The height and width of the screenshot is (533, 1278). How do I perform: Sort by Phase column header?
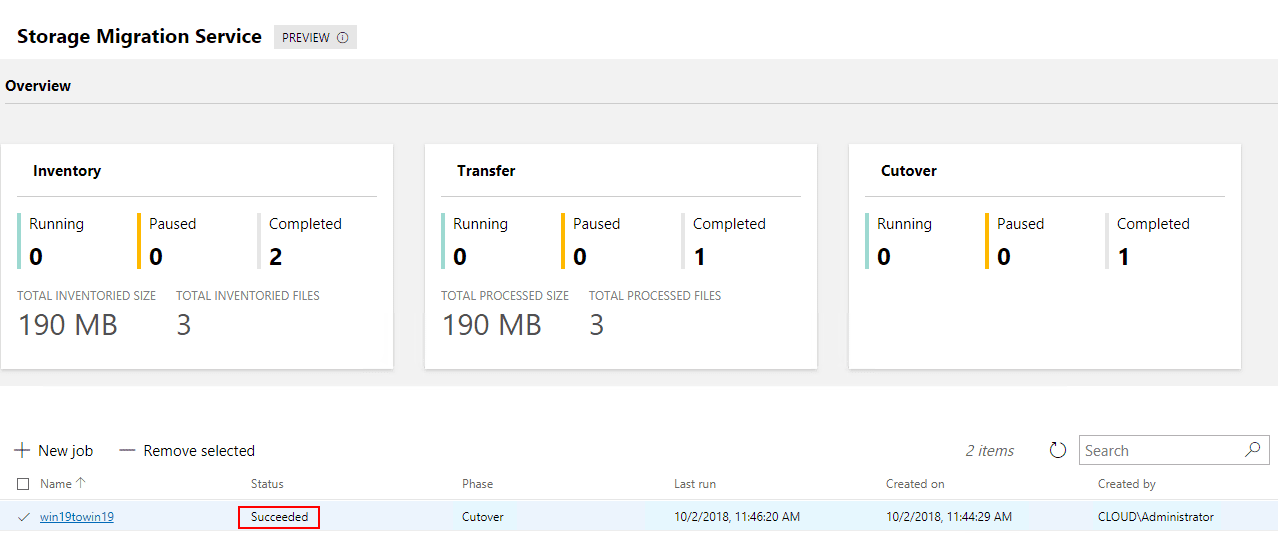(477, 484)
